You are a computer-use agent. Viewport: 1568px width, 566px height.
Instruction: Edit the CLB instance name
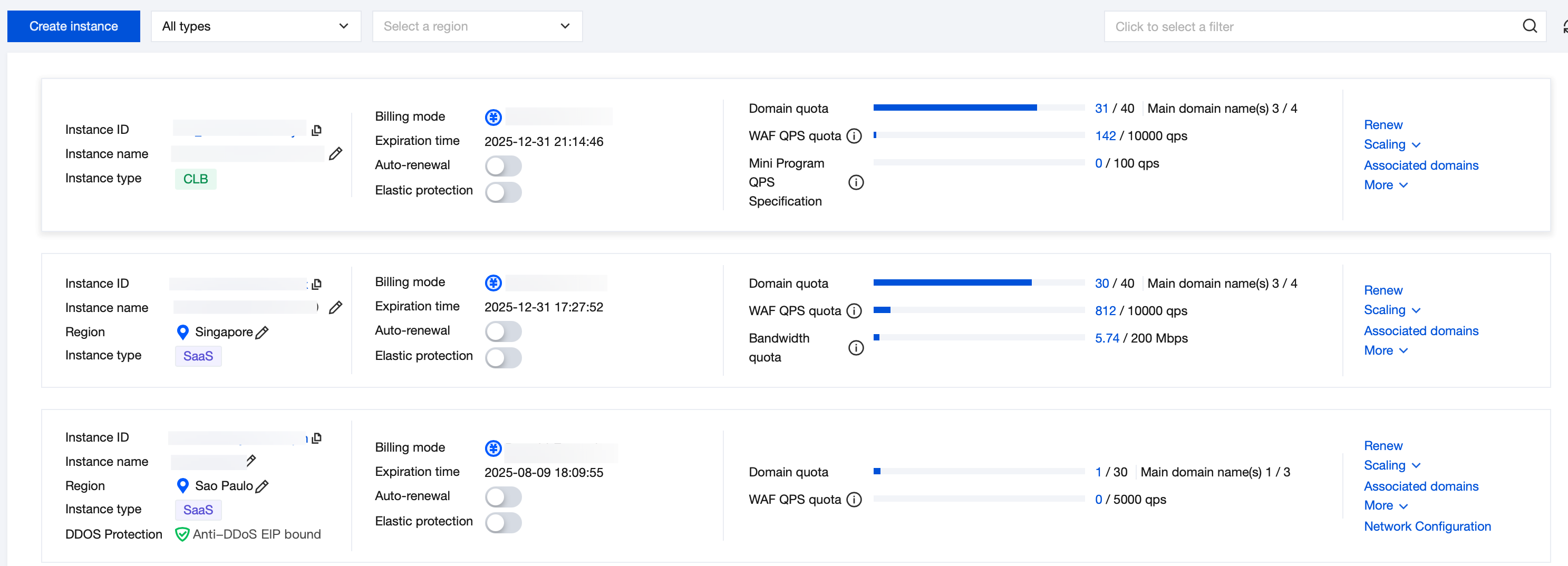[335, 154]
